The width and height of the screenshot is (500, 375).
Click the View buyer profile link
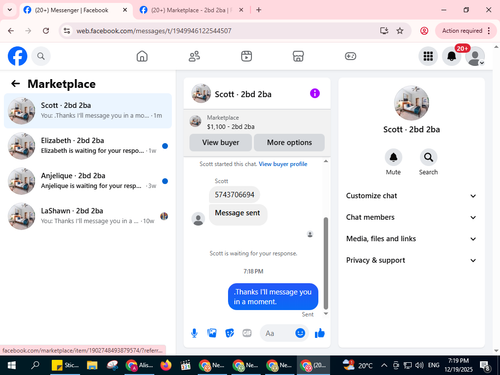point(283,164)
